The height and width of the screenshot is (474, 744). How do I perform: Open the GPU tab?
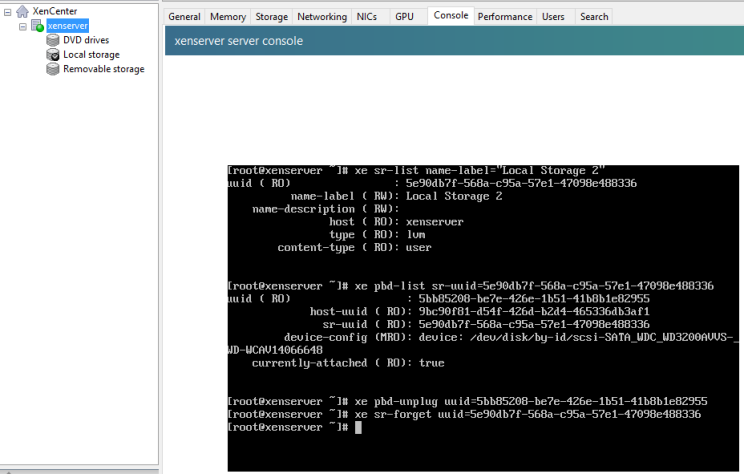pyautogui.click(x=404, y=17)
